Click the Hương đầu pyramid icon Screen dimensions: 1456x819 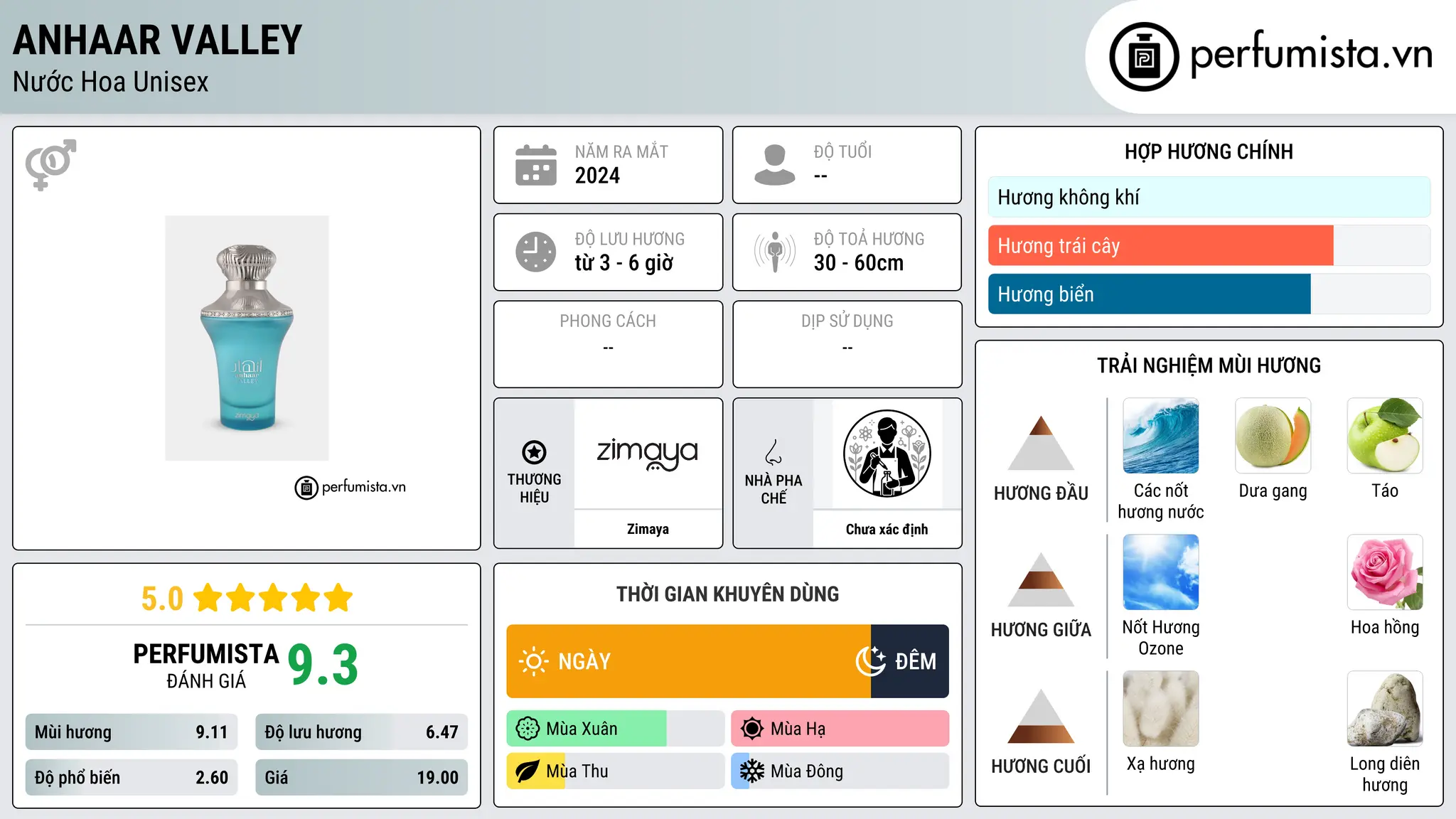[1041, 443]
